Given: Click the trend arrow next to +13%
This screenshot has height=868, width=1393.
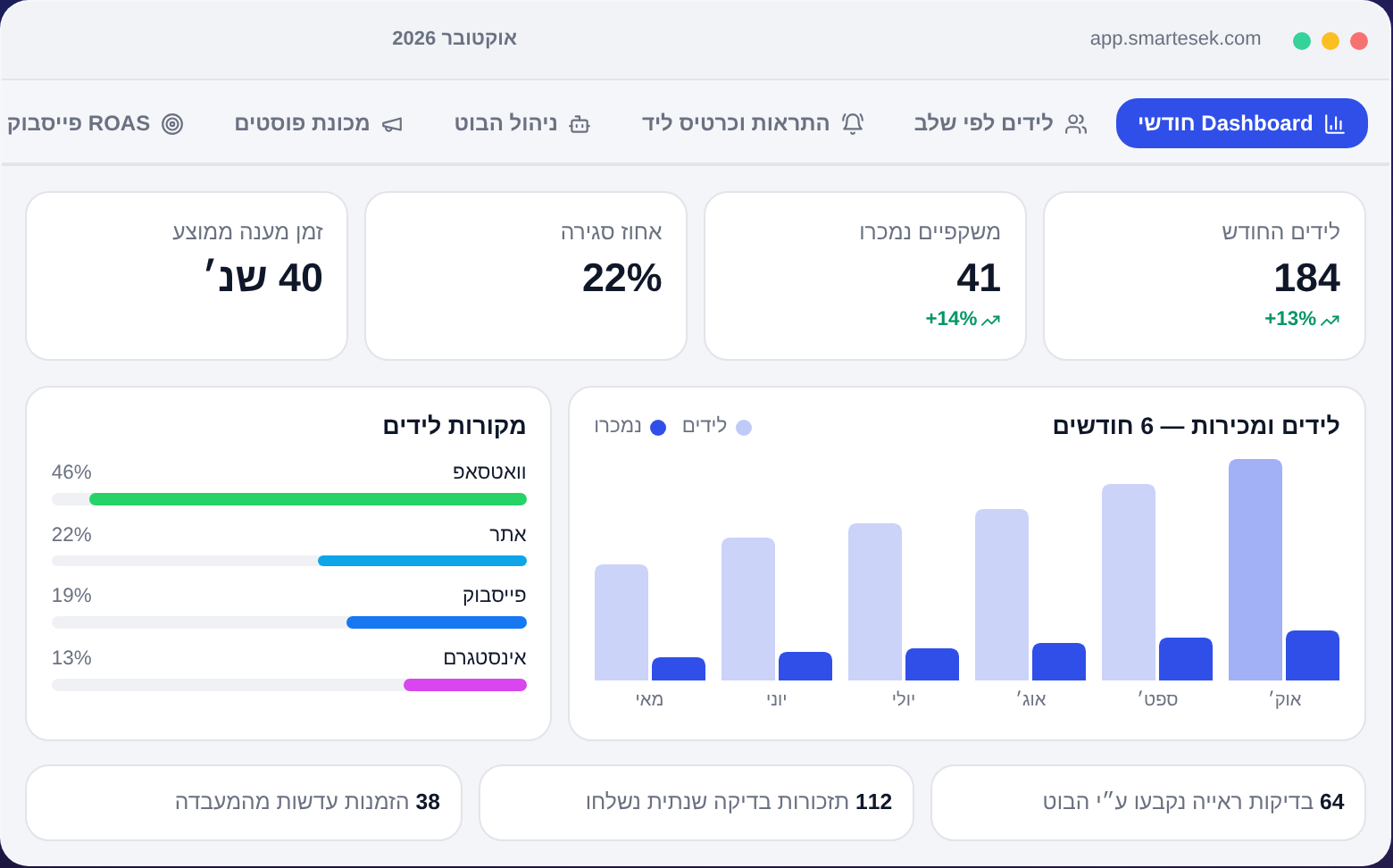Looking at the screenshot, I should 1330,320.
